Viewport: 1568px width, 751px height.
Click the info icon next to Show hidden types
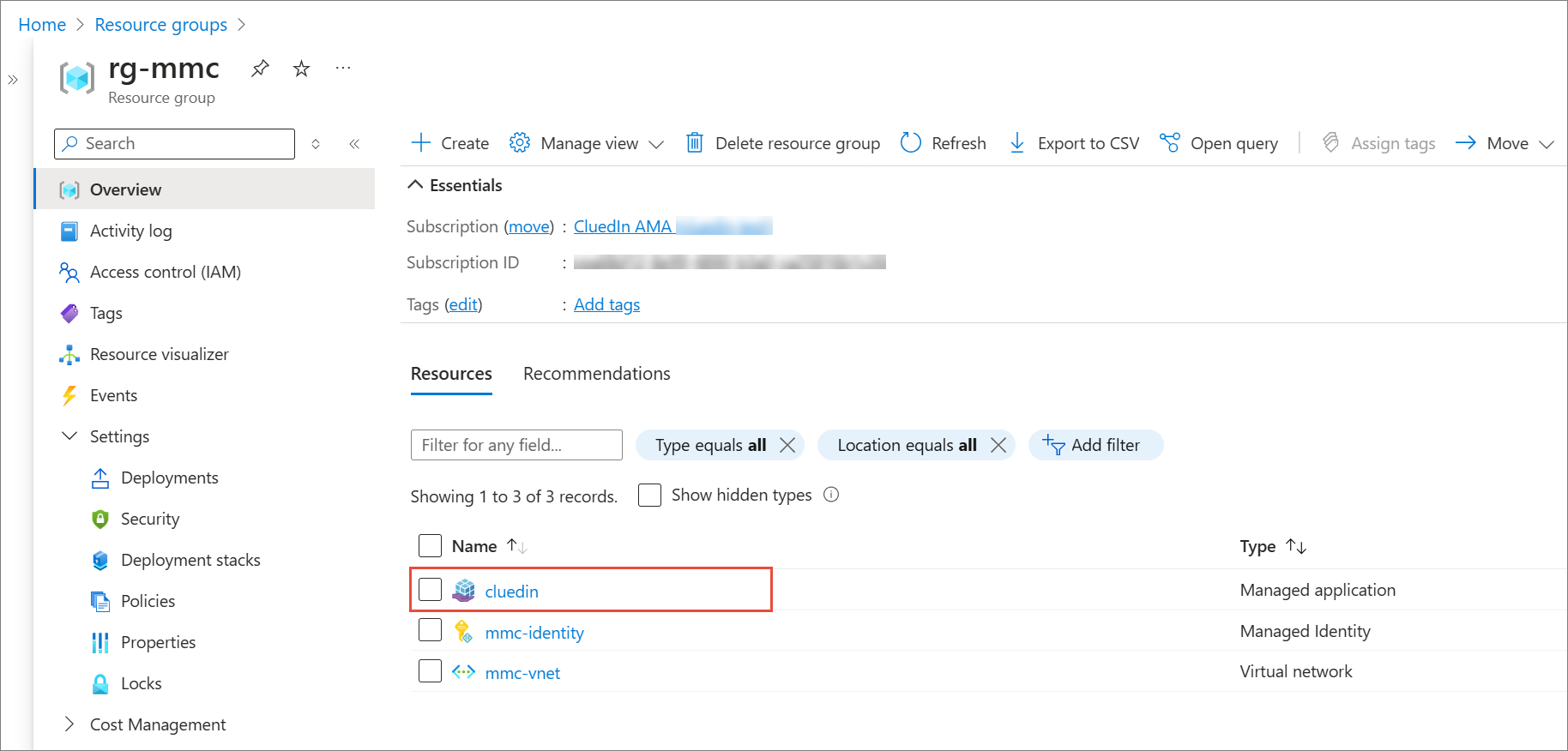coord(831,494)
